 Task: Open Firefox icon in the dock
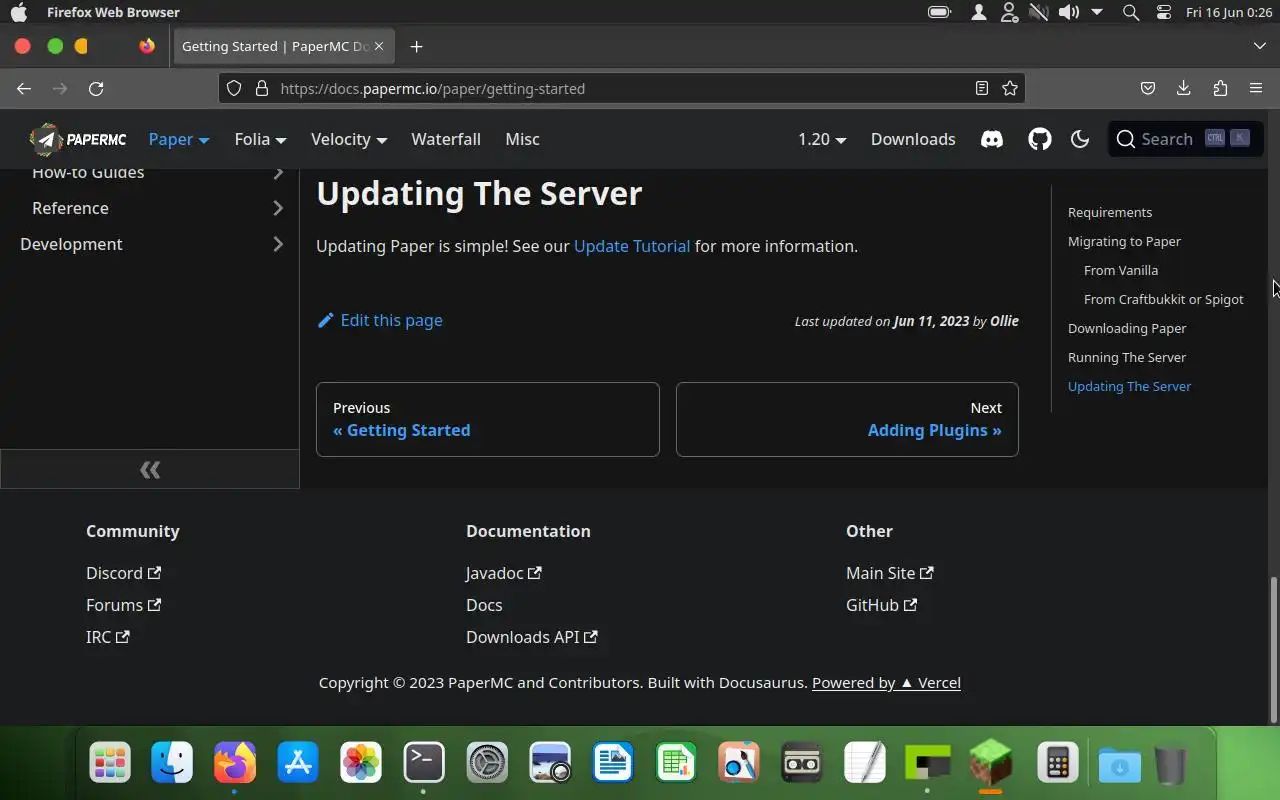coord(235,764)
